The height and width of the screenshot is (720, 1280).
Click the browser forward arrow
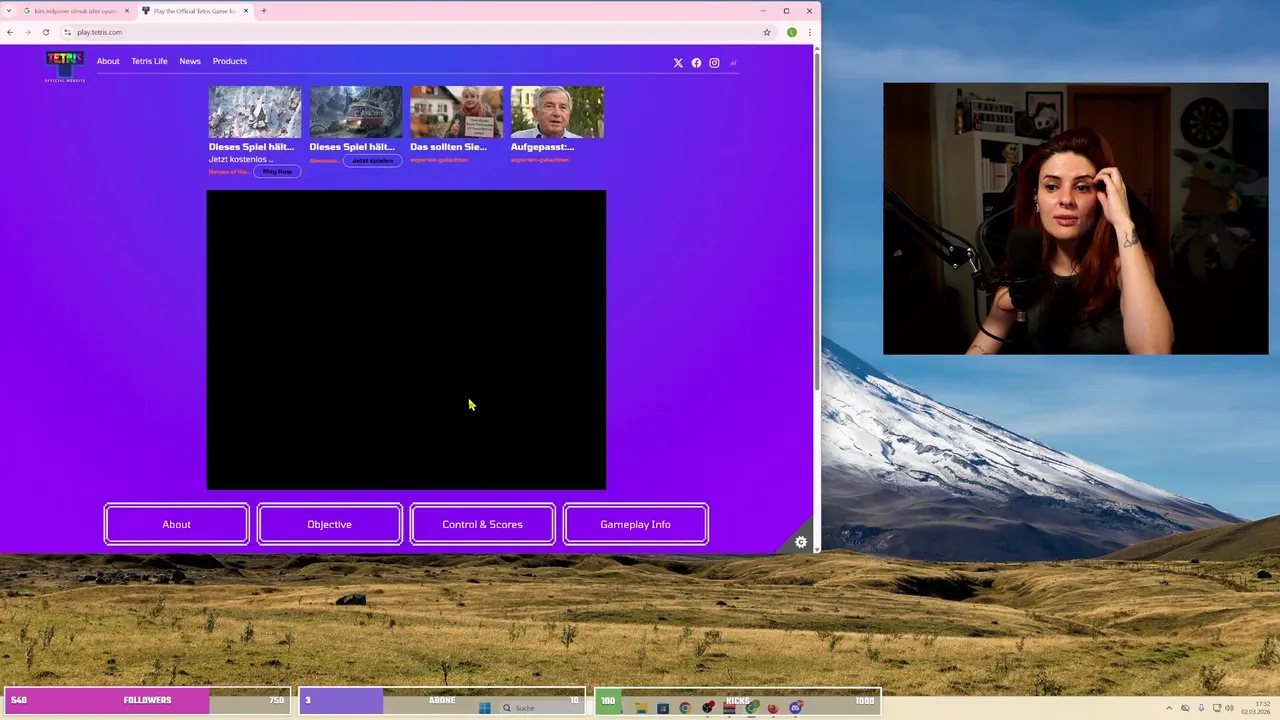pos(27,32)
